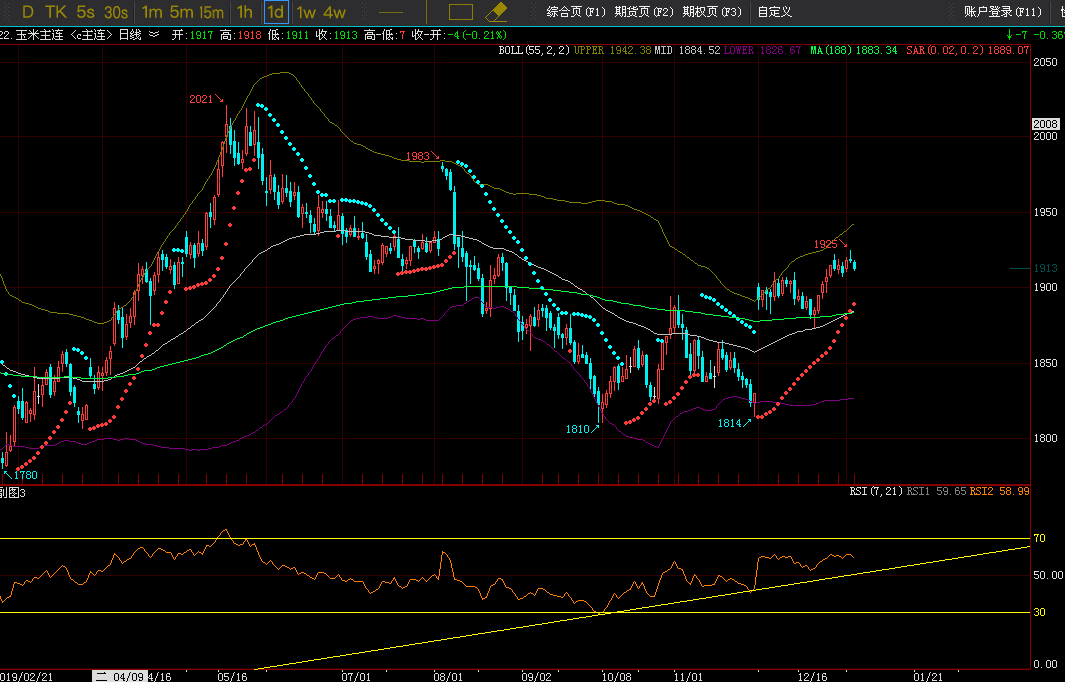
Task: Click the 高:1918 high price
Action: [240, 35]
